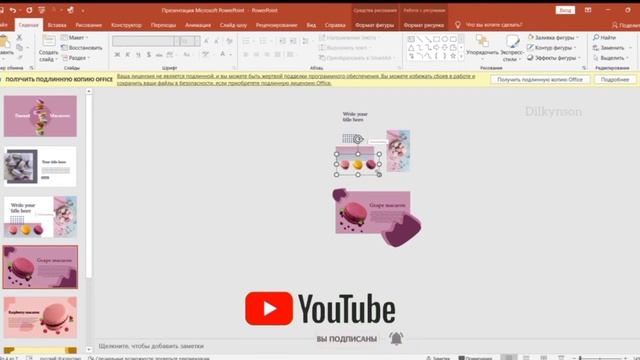Clear all text formatting

229,41
